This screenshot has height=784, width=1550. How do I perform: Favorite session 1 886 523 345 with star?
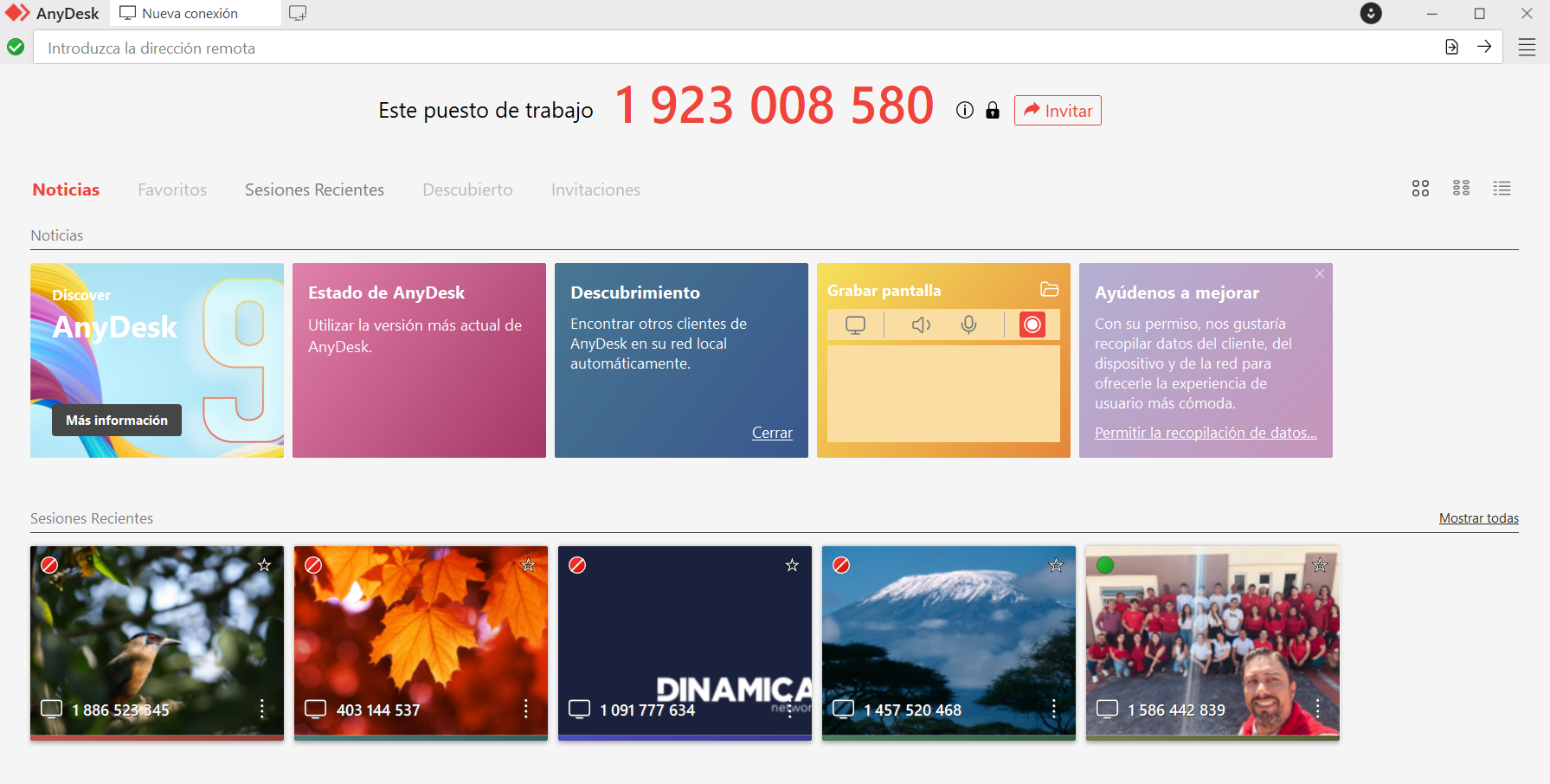(x=264, y=565)
